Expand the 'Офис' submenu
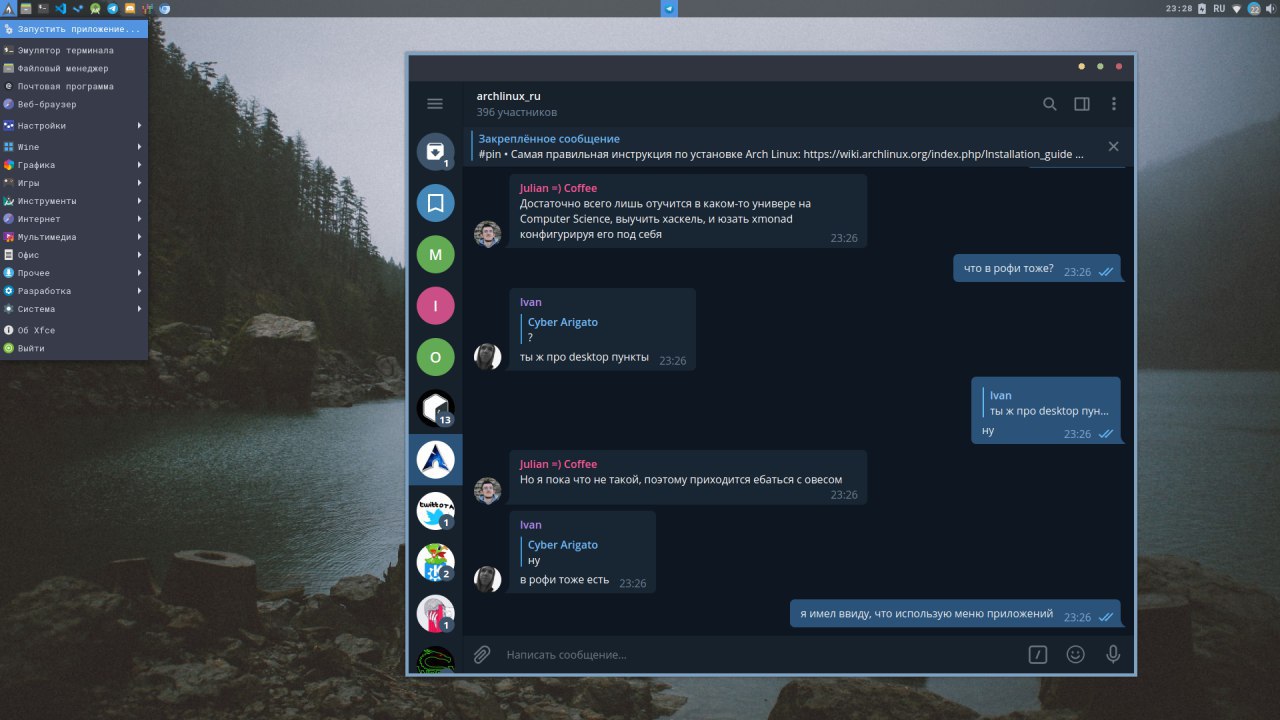The height and width of the screenshot is (720, 1280). [x=74, y=255]
